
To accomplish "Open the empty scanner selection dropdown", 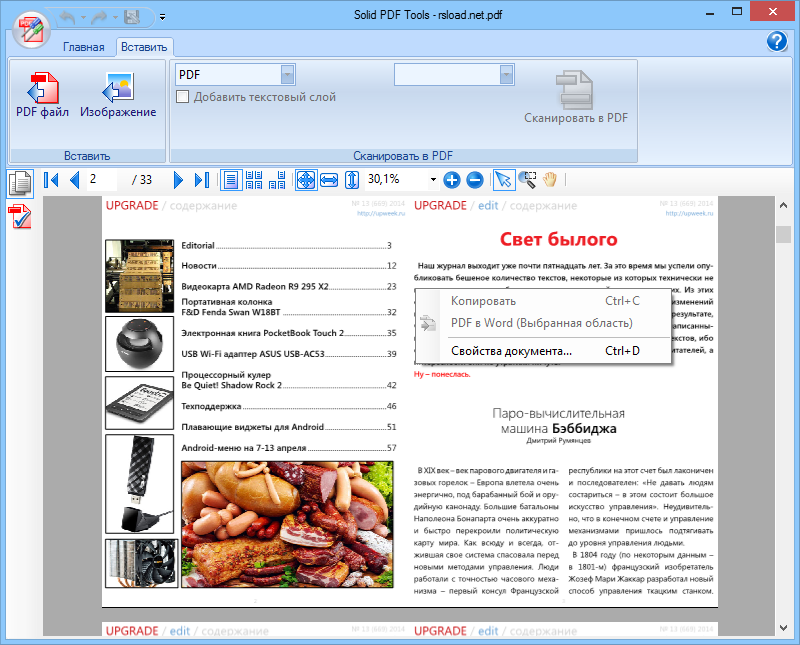I will tap(505, 74).
